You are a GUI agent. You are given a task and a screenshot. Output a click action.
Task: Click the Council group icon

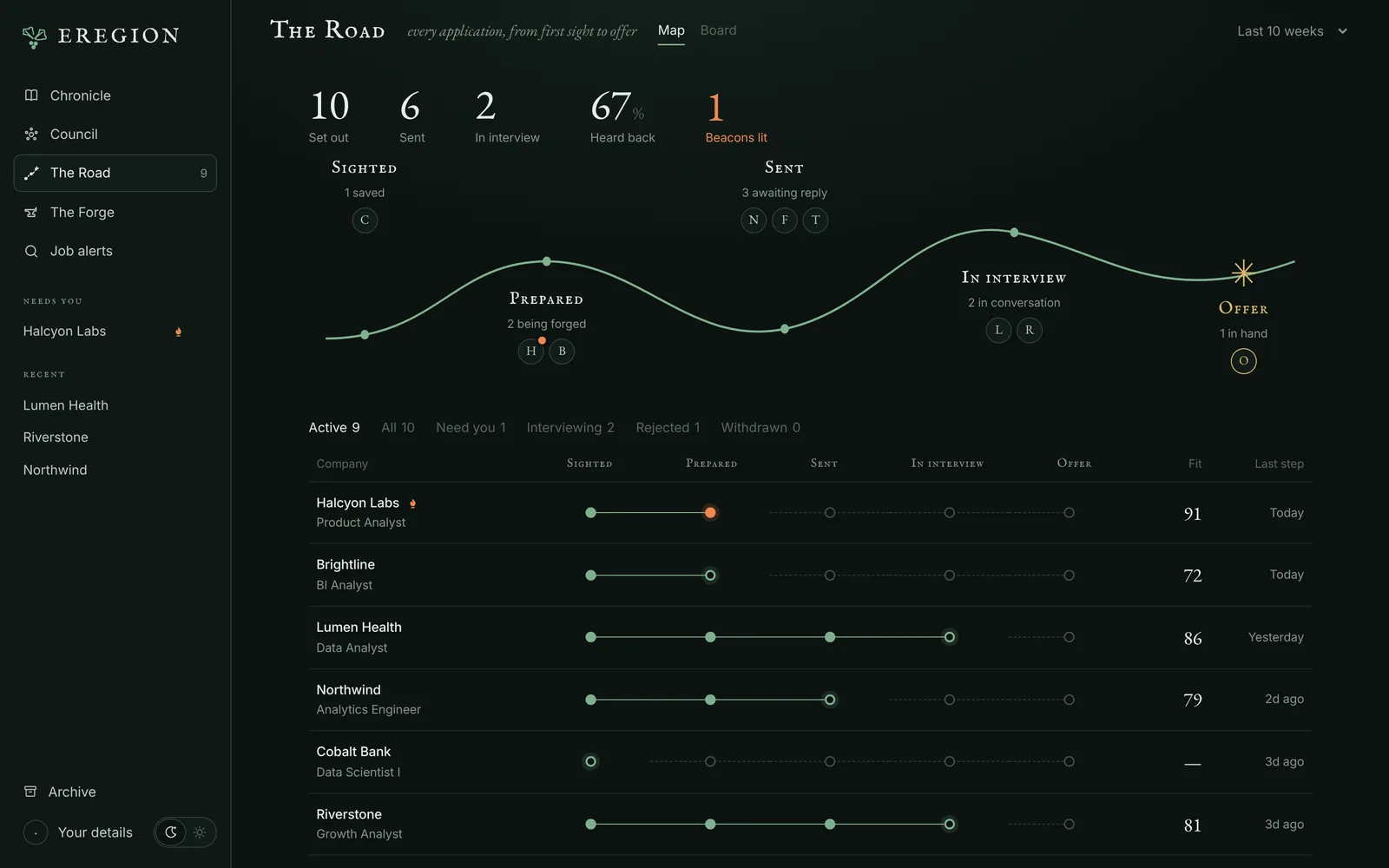[x=31, y=135]
